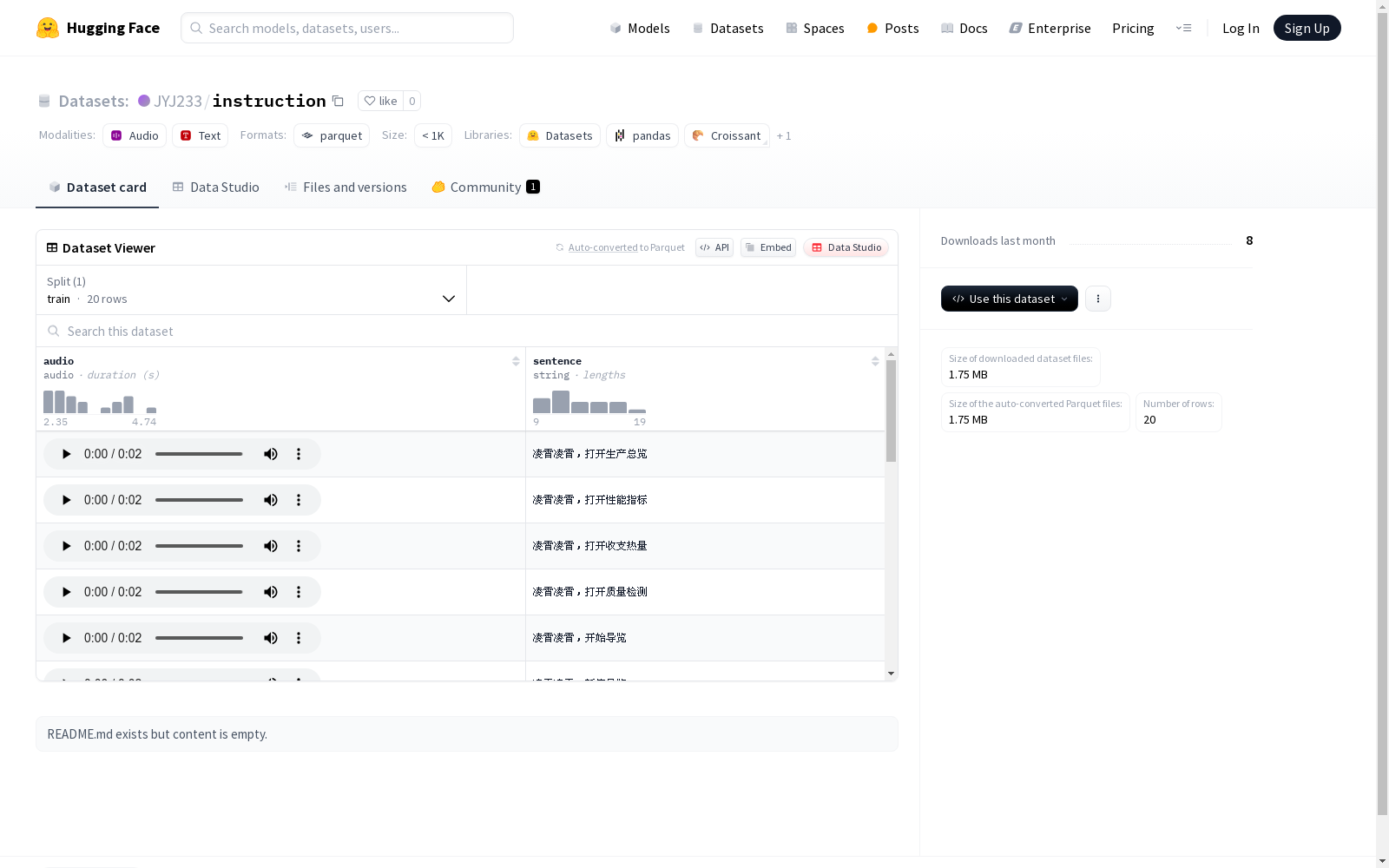Go to Models in top navigation
Screen dimensions: 1389x868
coord(640,28)
